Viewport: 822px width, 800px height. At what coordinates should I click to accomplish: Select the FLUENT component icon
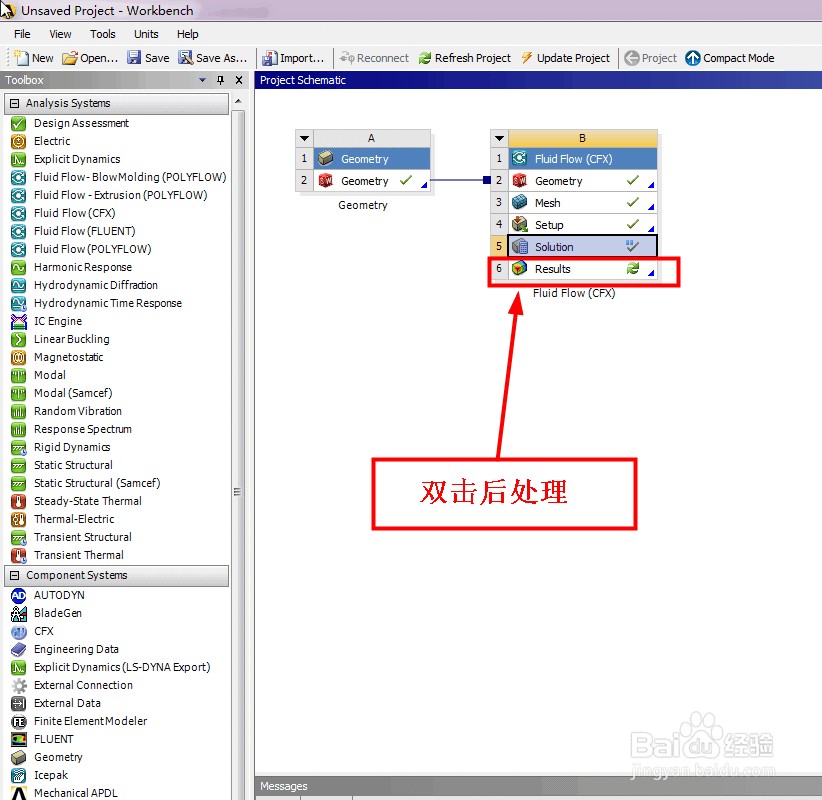18,739
